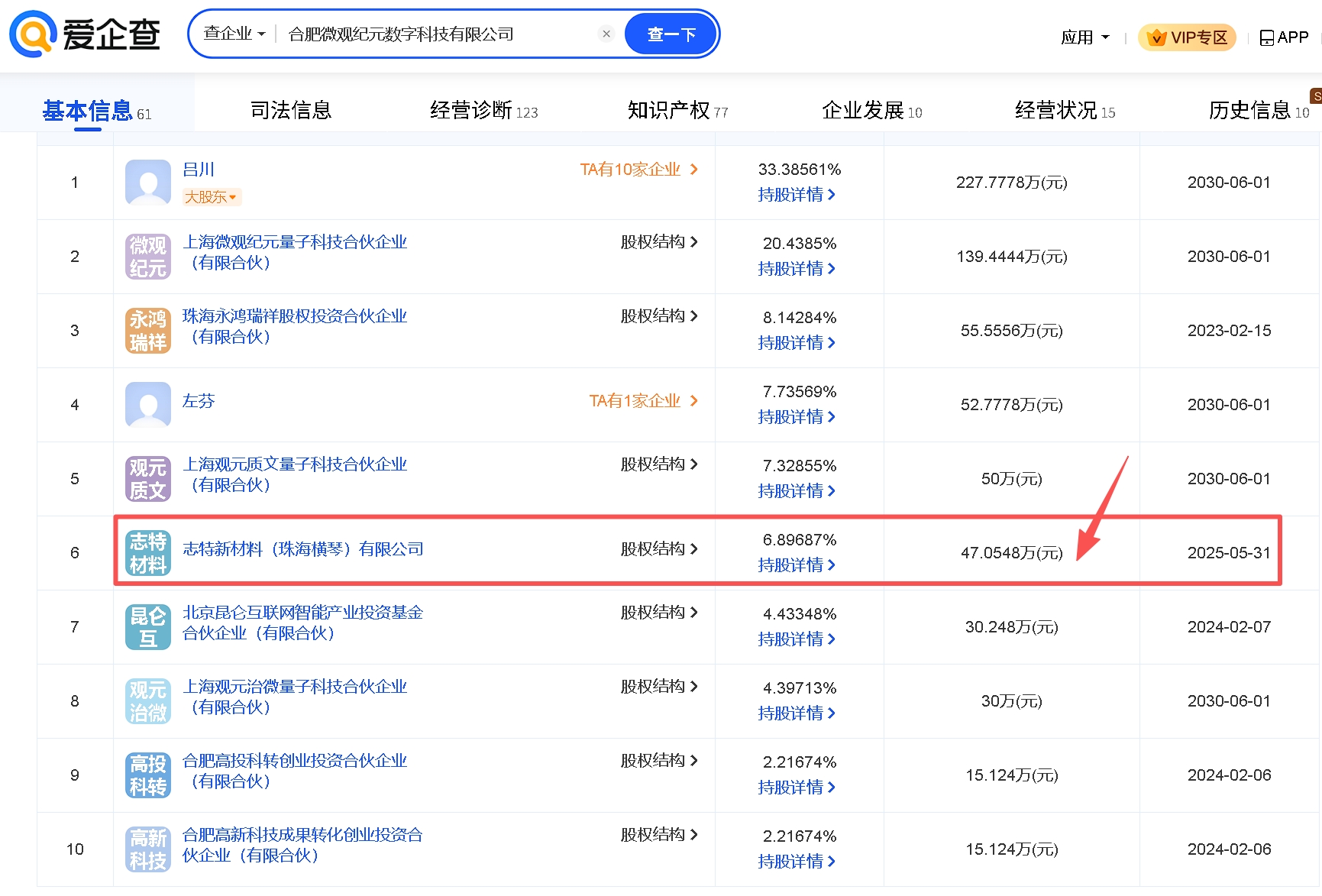Click the 永鸿瑞祥 company logo tile
The image size is (1322, 896).
tap(148, 330)
